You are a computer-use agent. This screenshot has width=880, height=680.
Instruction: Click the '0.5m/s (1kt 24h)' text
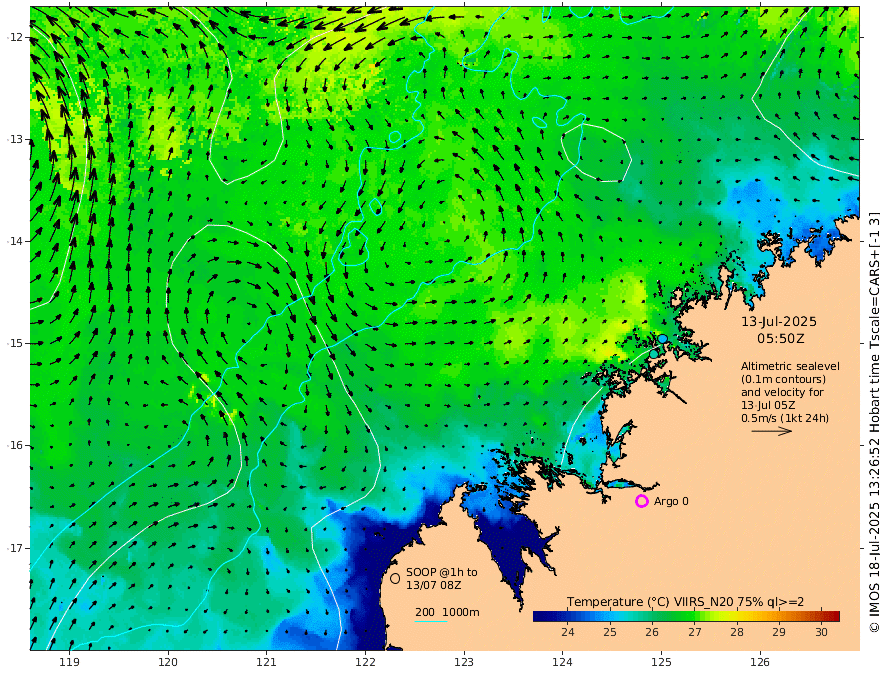785,418
